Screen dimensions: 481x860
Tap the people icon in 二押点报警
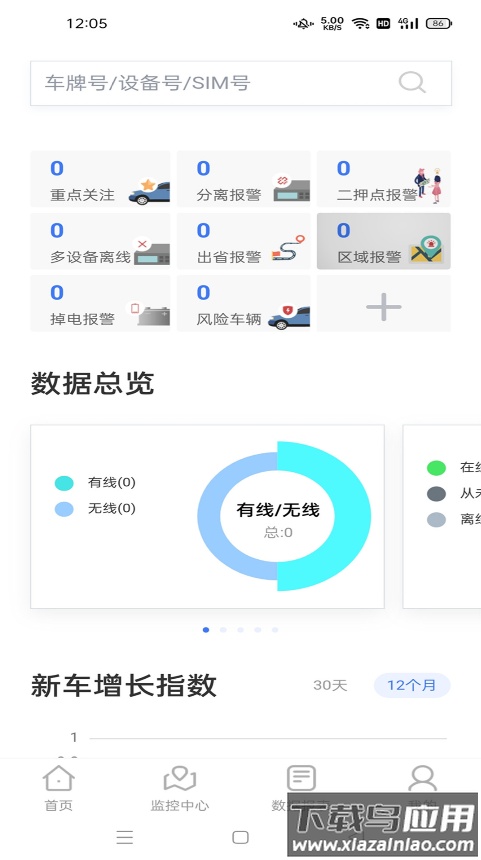point(428,185)
